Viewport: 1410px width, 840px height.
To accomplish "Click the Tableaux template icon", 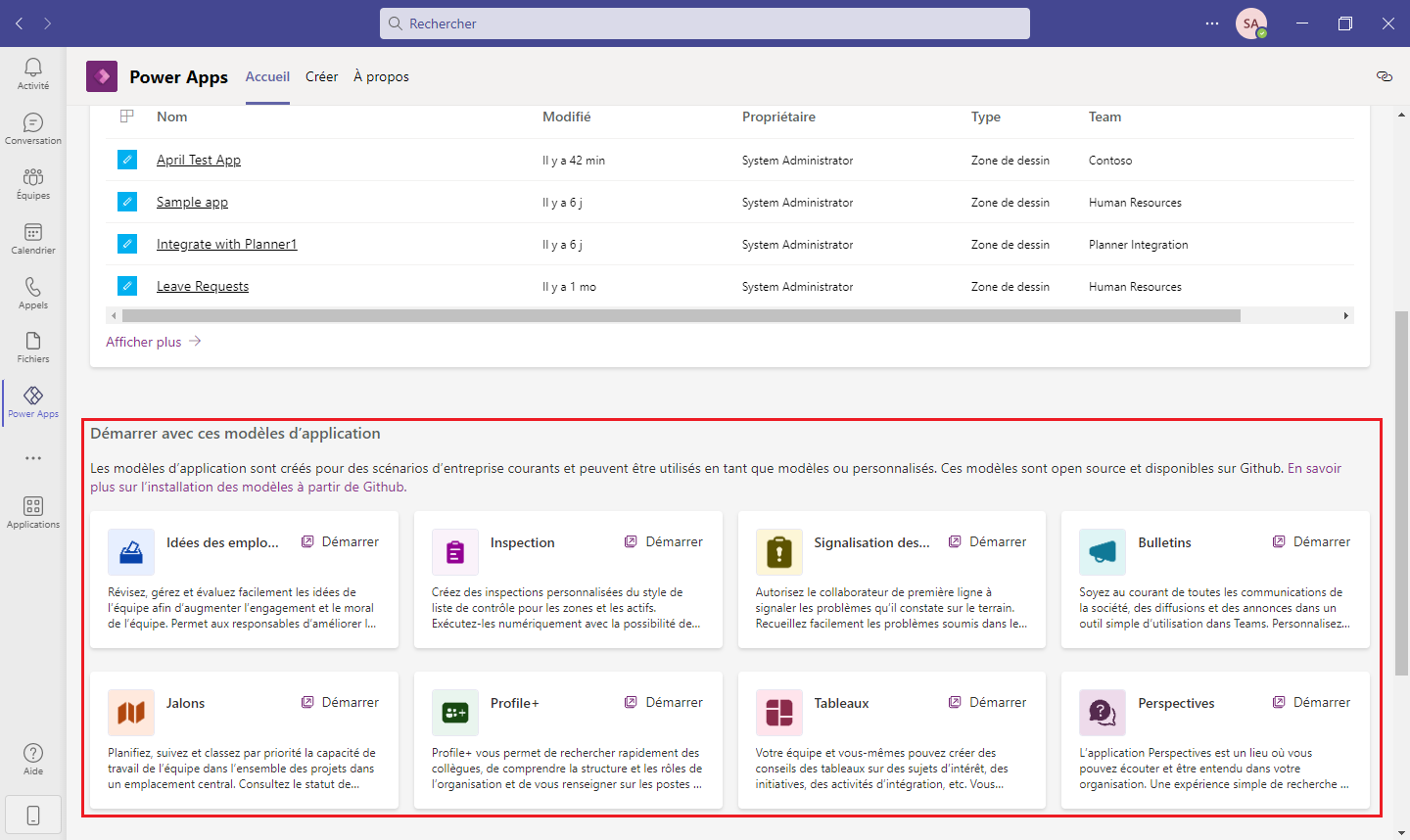I will [779, 713].
